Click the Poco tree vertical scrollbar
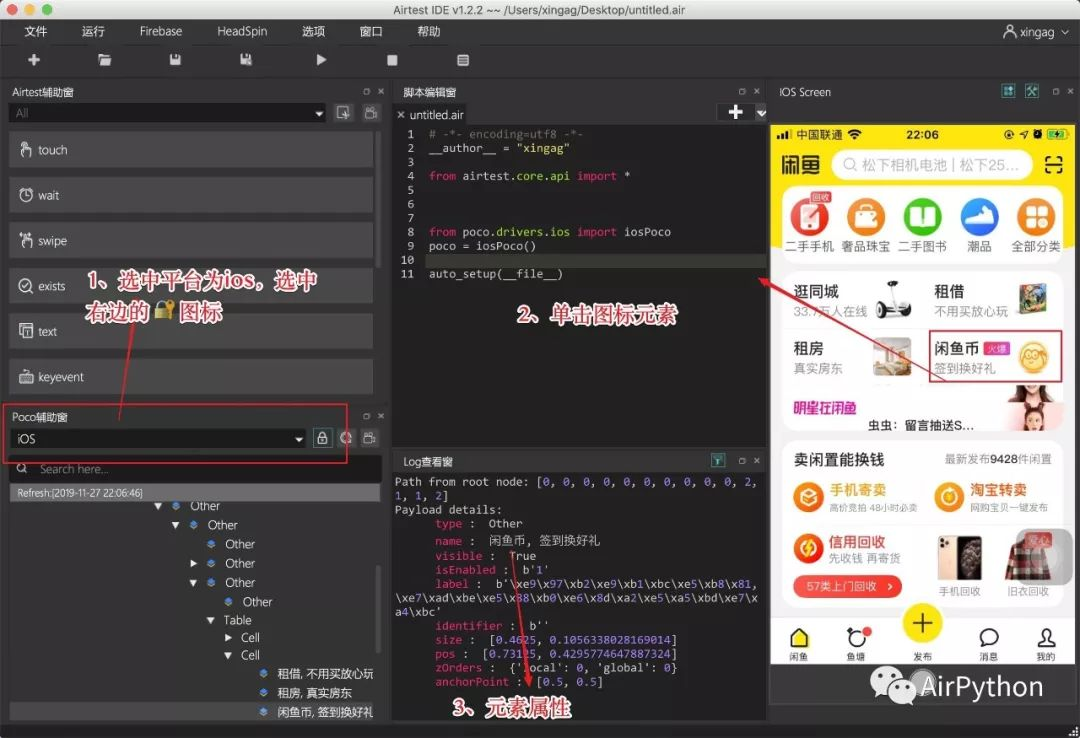This screenshot has width=1080, height=738. click(x=377, y=608)
